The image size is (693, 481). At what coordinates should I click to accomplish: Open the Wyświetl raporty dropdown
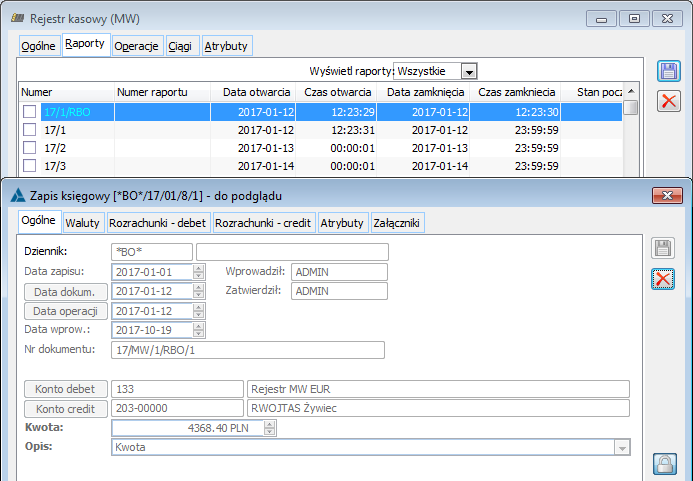pyautogui.click(x=469, y=71)
